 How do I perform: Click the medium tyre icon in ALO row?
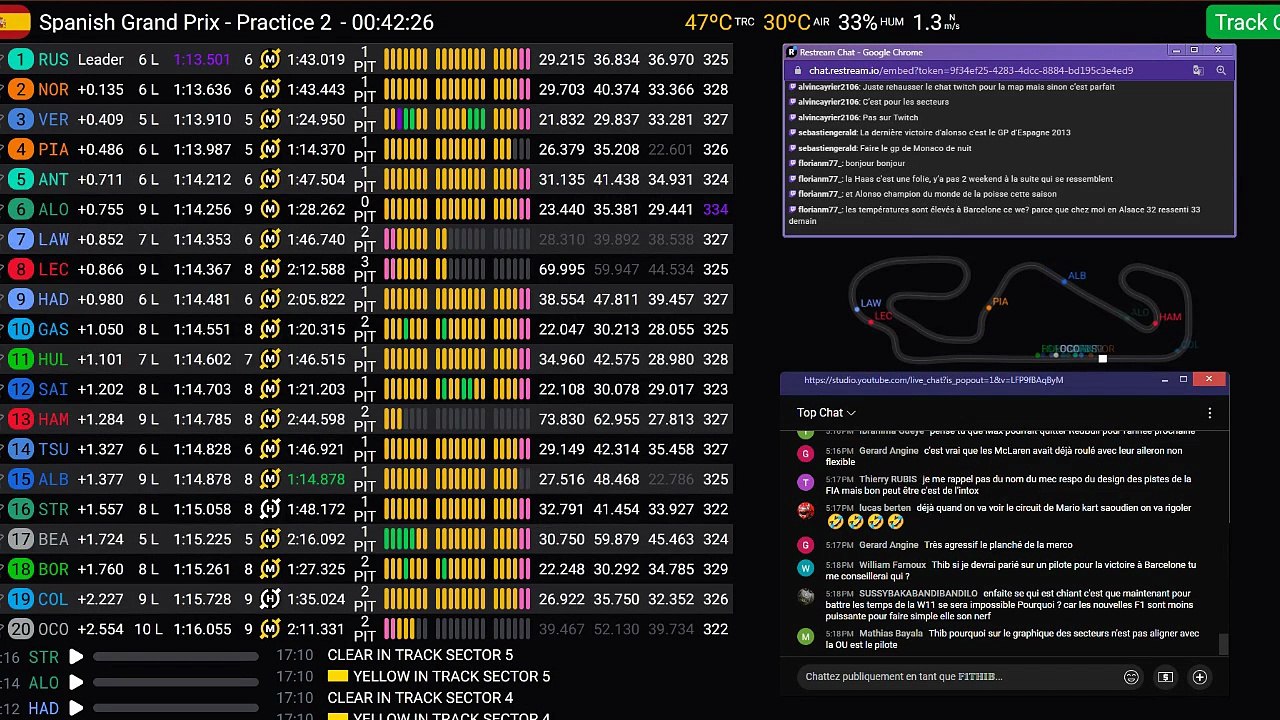pos(270,210)
